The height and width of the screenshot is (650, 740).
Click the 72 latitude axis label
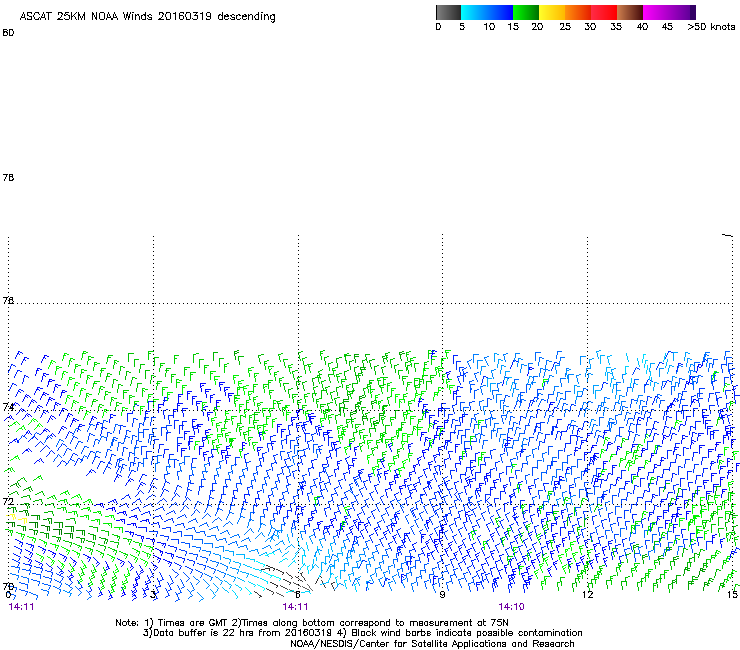[8, 501]
